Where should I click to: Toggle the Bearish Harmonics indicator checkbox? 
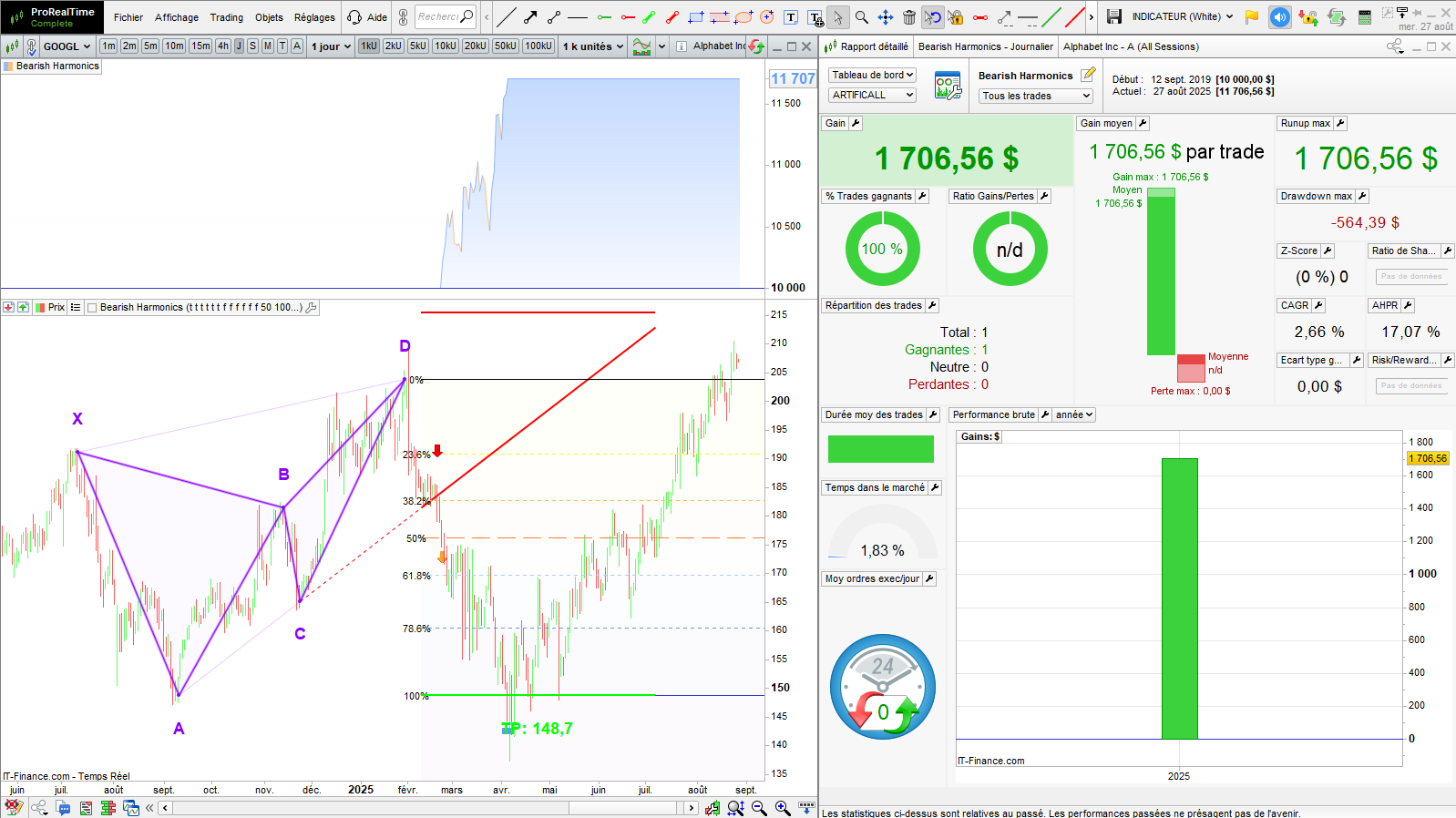[92, 308]
